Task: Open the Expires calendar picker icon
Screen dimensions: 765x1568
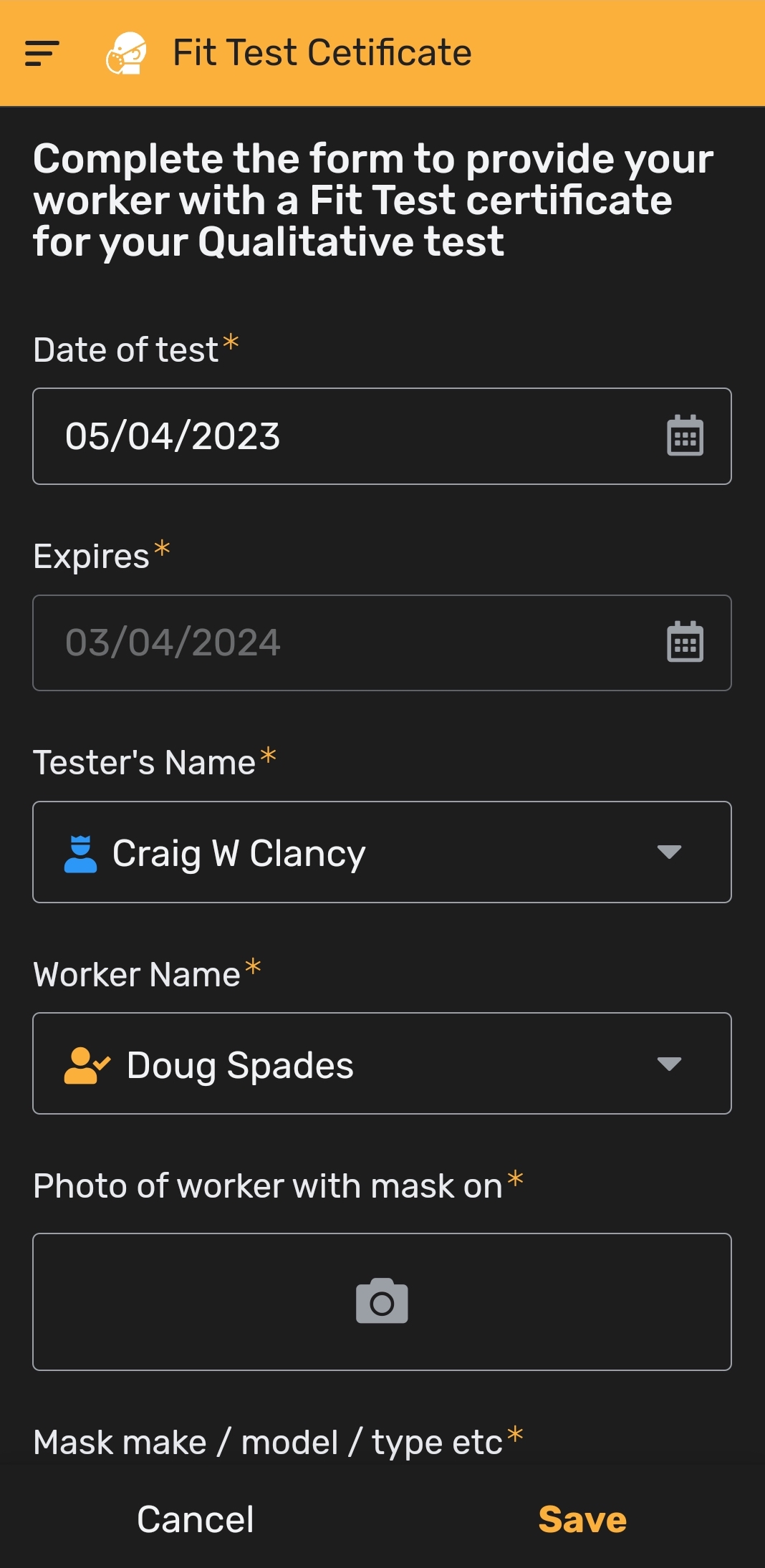Action: 685,642
